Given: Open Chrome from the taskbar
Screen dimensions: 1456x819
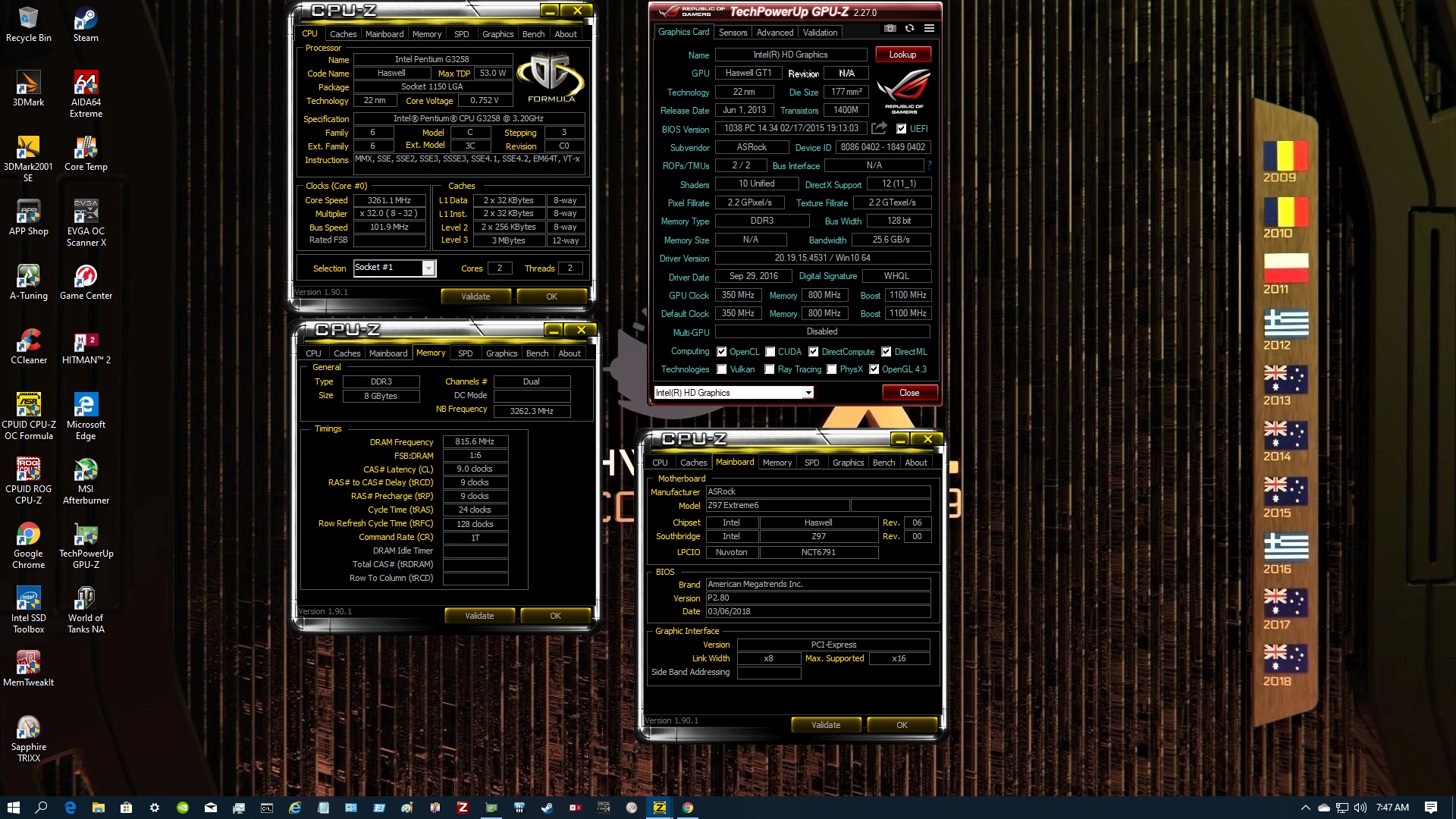Looking at the screenshot, I should (x=688, y=808).
